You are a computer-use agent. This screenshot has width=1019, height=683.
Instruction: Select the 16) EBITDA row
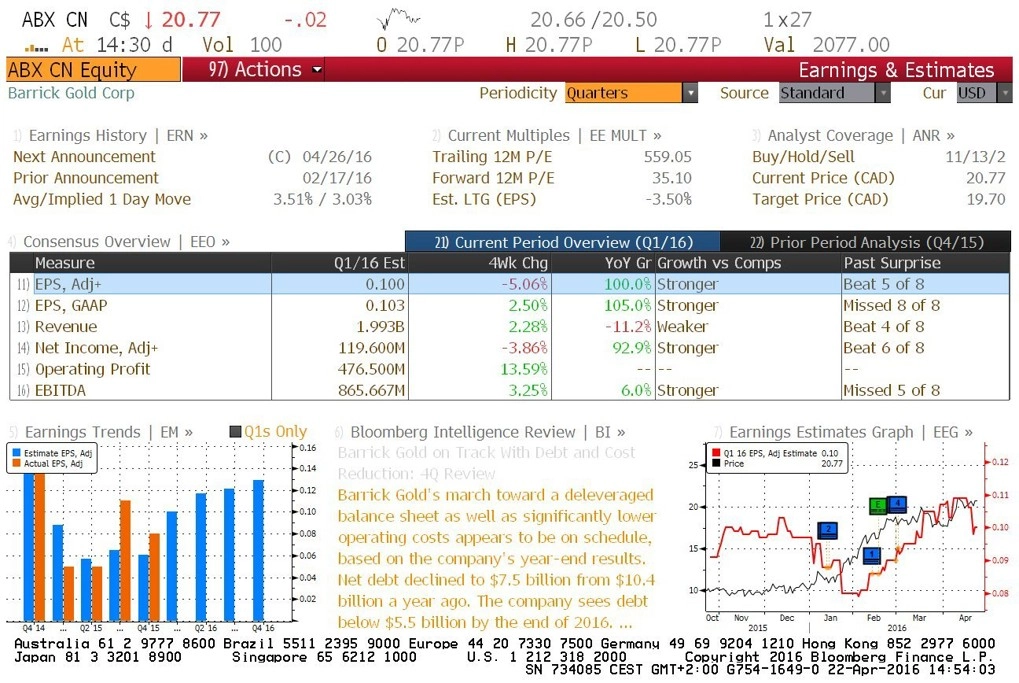510,390
